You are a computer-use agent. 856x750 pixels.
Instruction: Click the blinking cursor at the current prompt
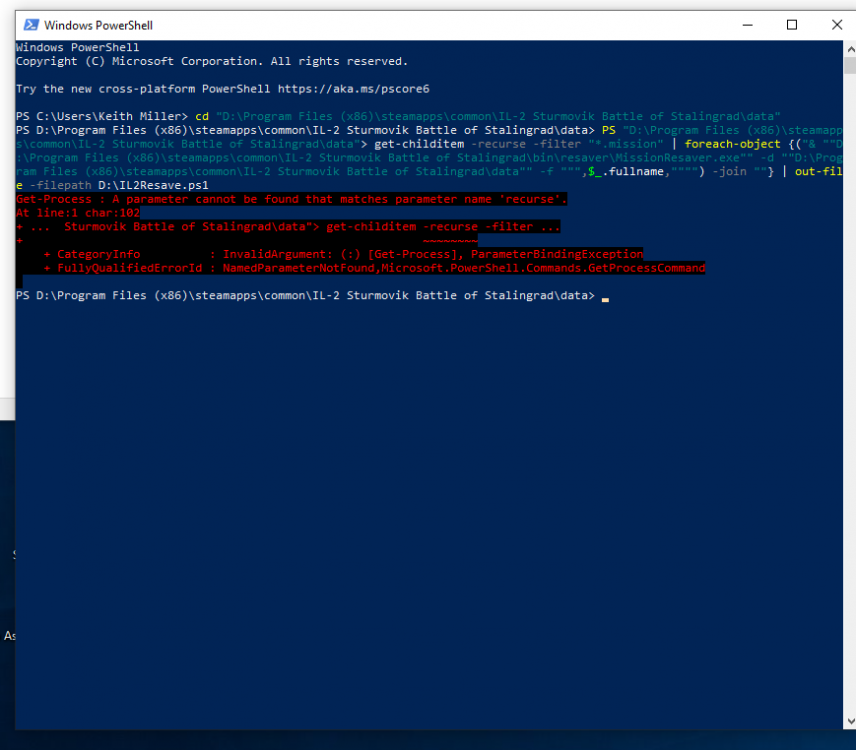coord(604,297)
